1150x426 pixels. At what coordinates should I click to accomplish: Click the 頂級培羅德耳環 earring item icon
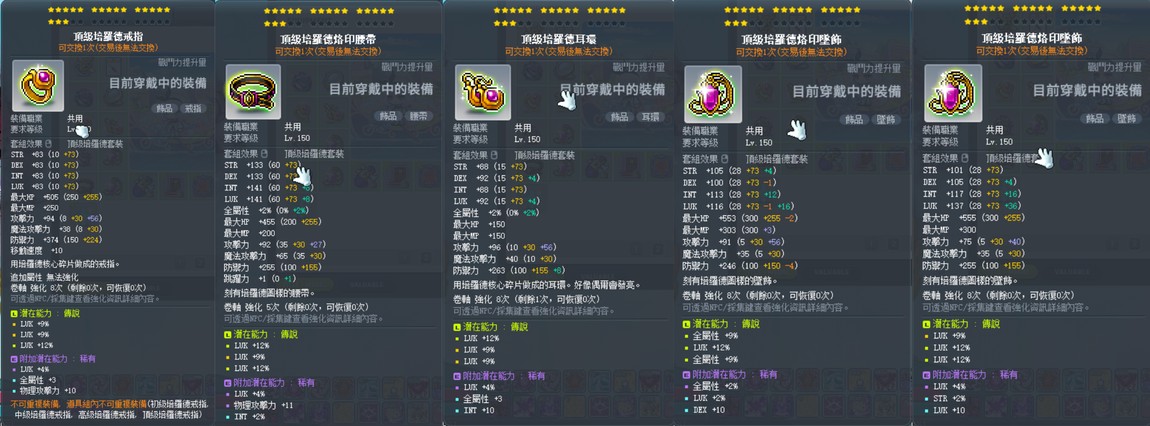[483, 92]
